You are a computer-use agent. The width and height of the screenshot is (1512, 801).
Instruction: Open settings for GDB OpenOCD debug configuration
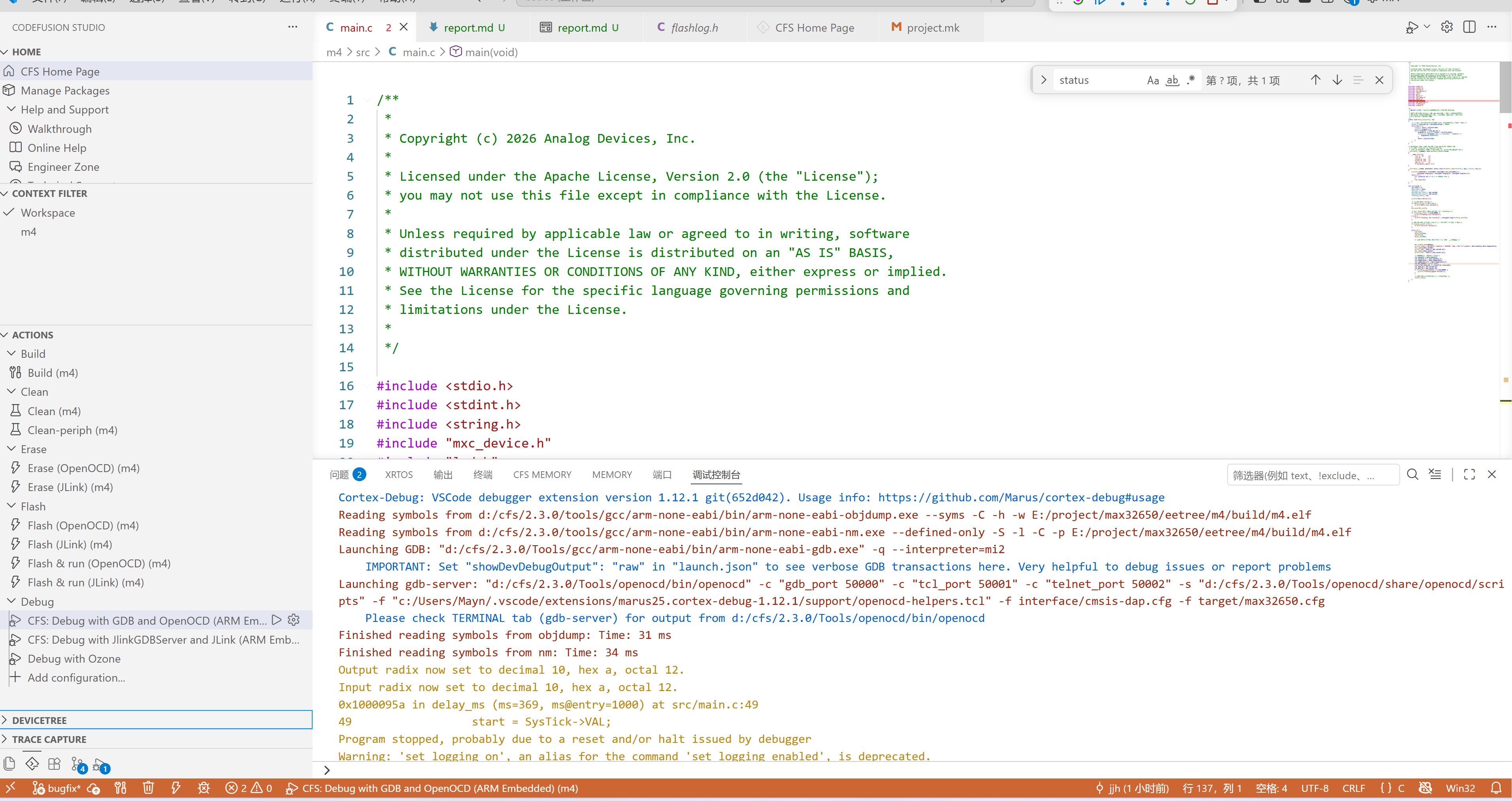pyautogui.click(x=294, y=620)
